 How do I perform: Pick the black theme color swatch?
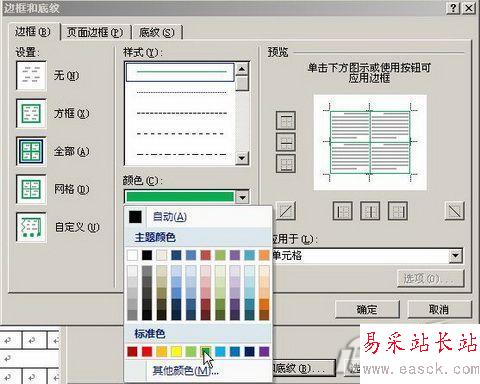tap(147, 255)
